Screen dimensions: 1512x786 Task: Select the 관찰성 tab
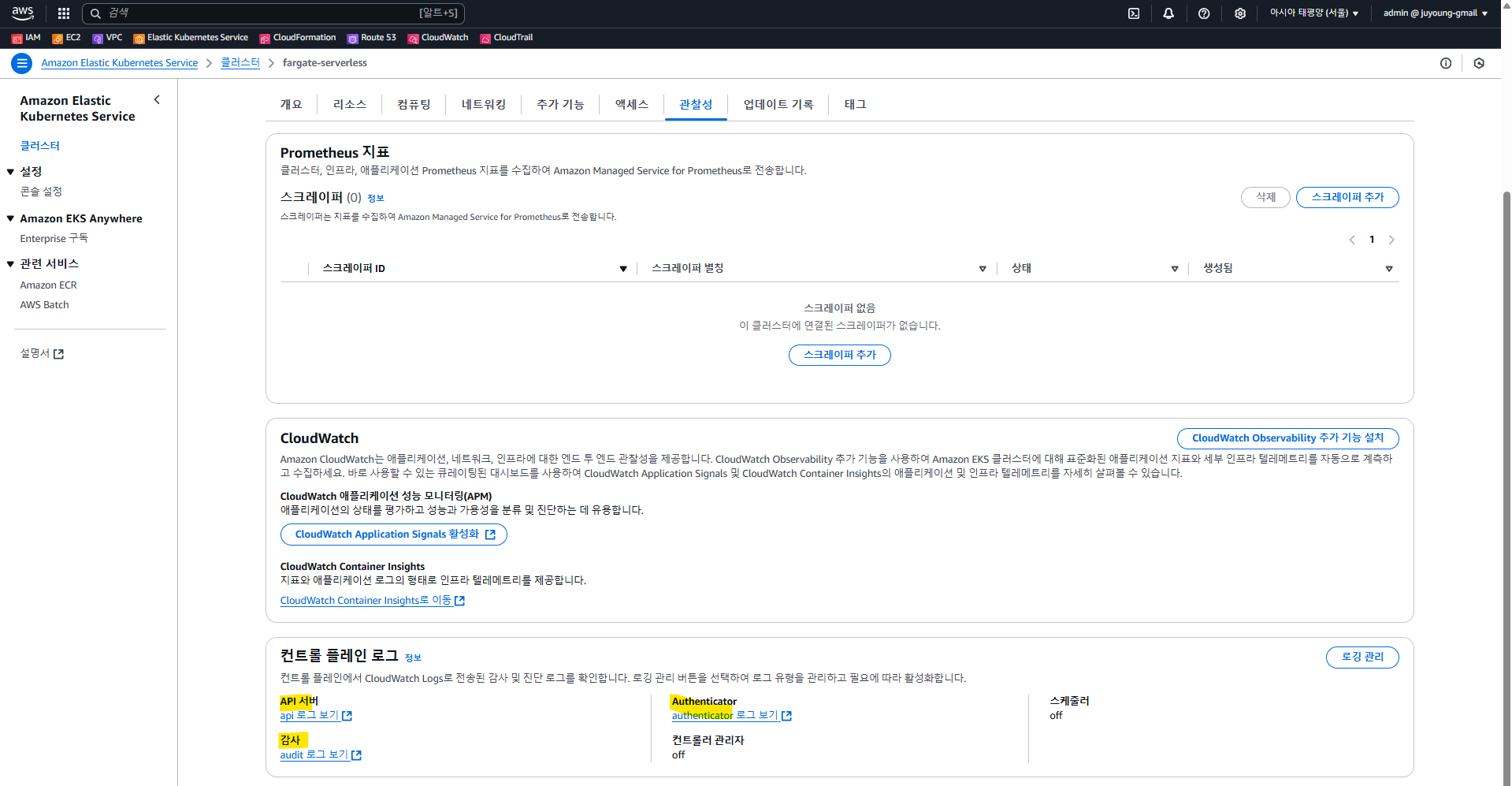[x=696, y=104]
